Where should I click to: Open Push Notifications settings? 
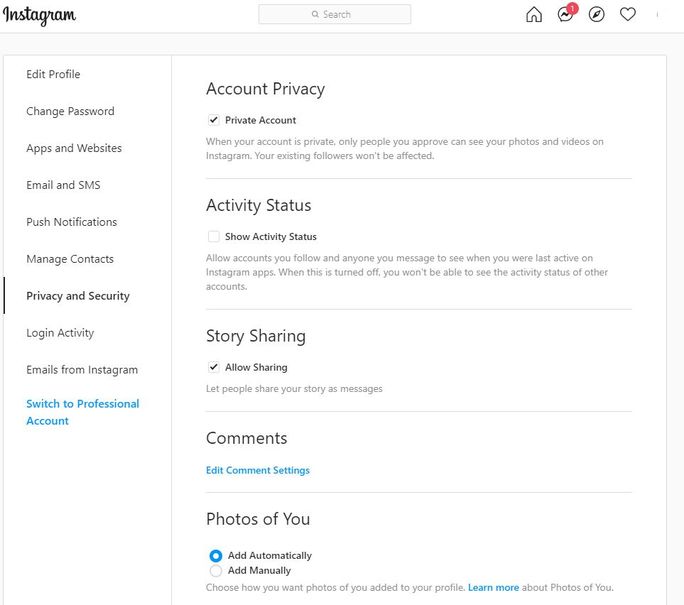72,222
